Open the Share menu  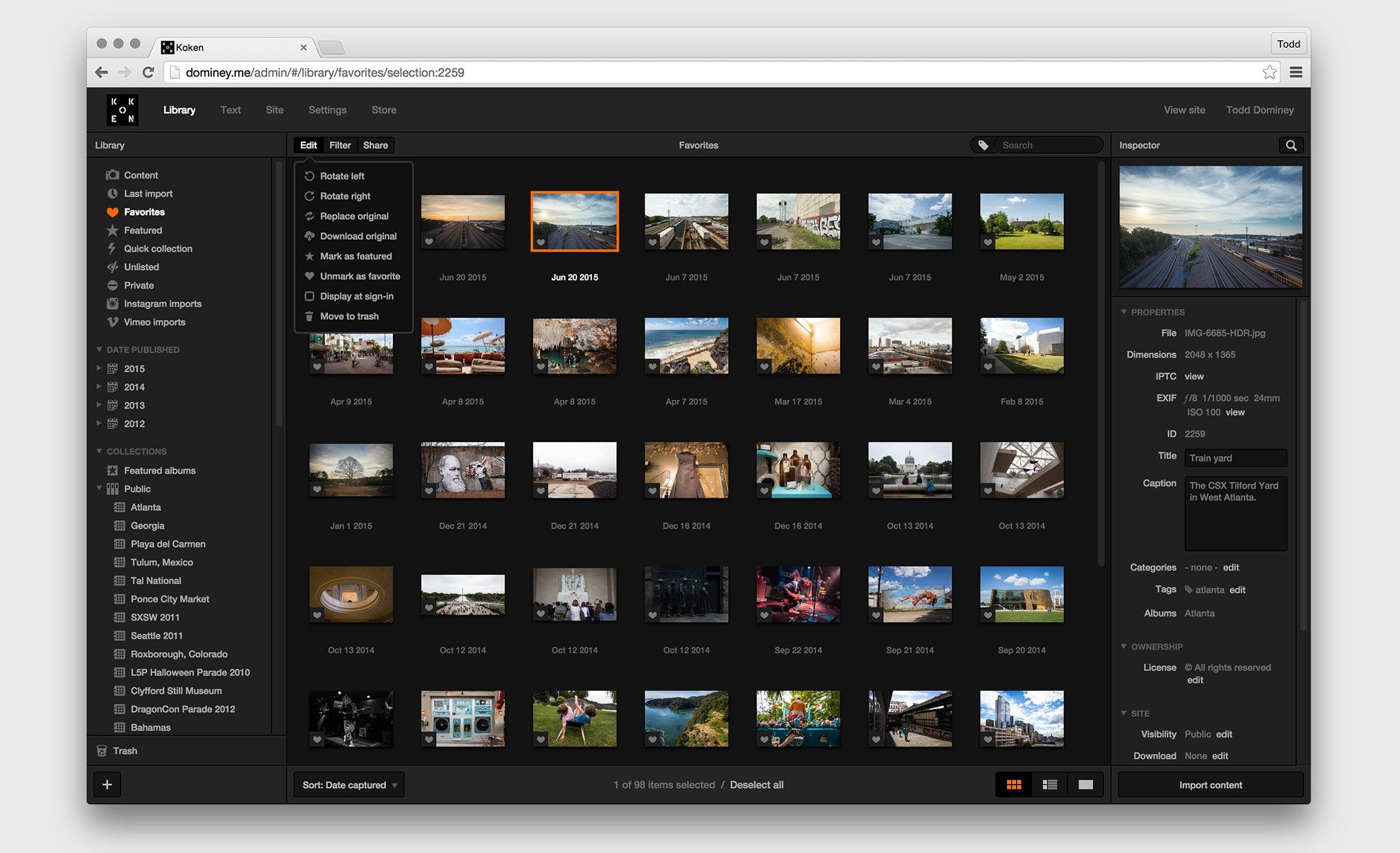click(x=375, y=145)
